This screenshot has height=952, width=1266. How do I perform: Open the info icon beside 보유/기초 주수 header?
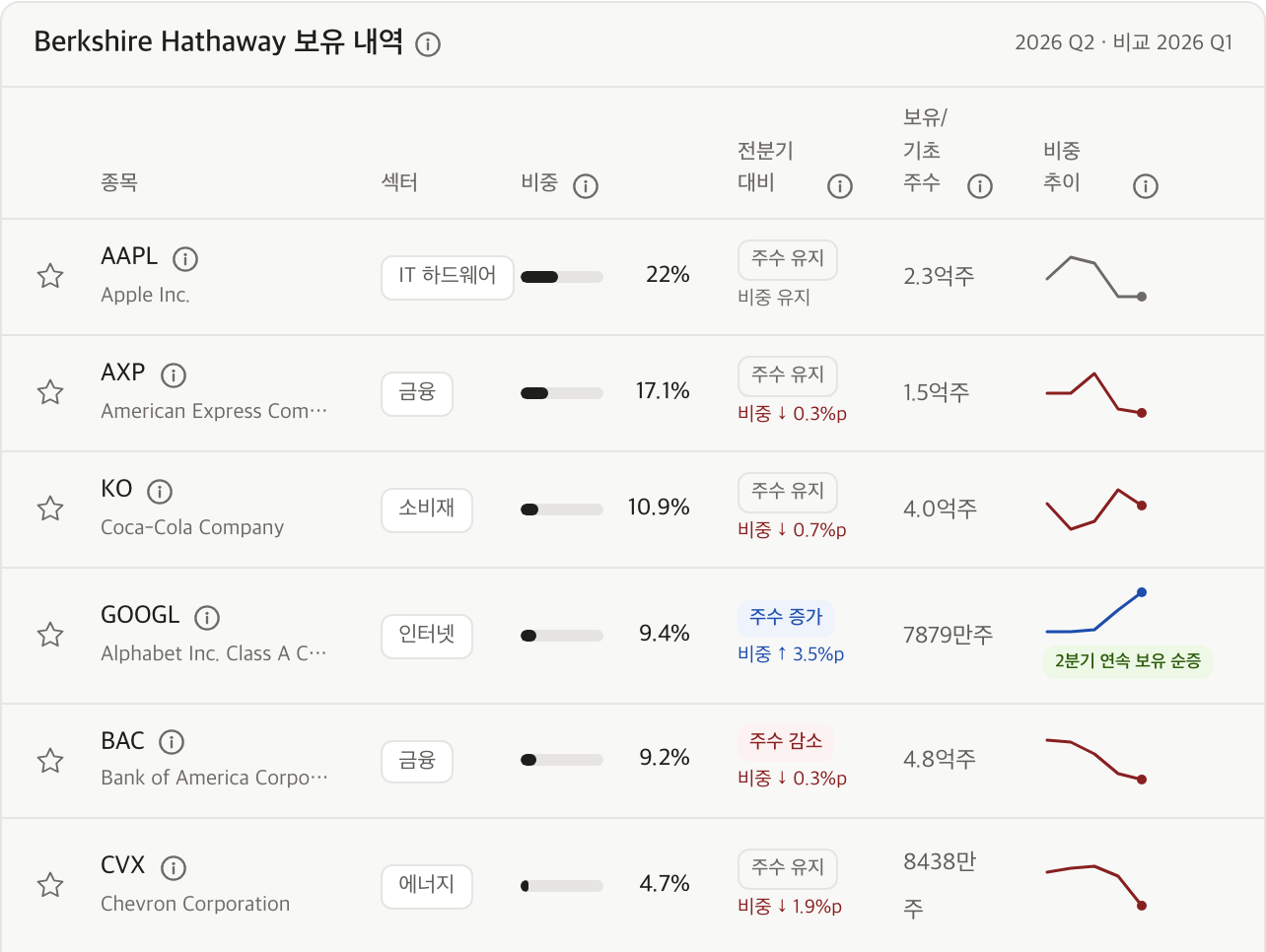[980, 186]
